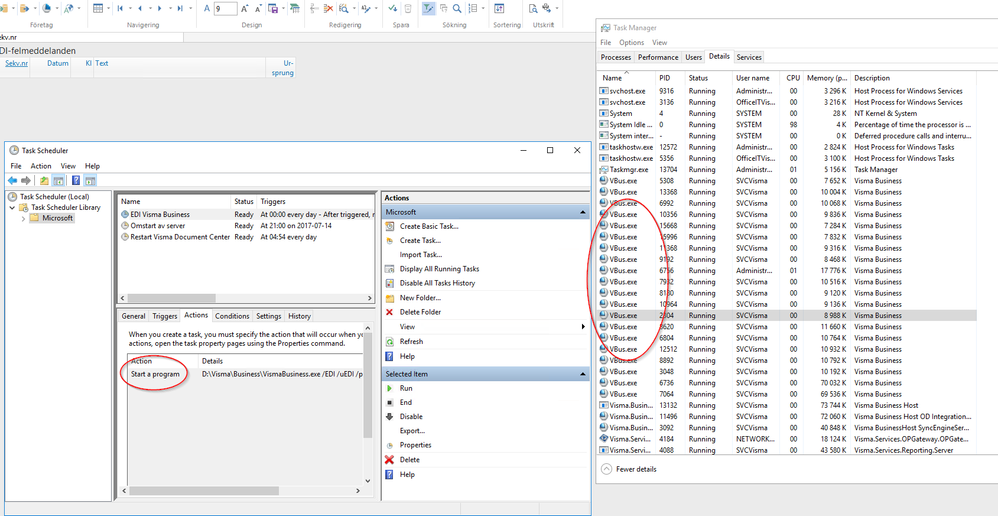
Task: Toggle the Action pane toolbar icon
Action: tap(90, 181)
